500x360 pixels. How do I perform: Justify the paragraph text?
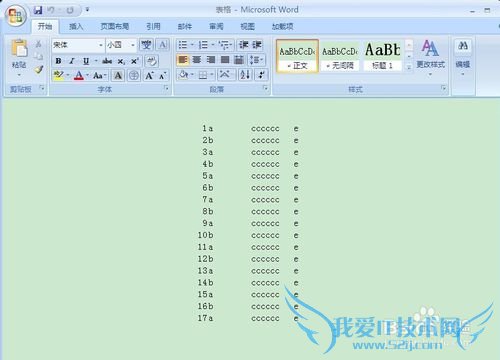(x=225, y=60)
